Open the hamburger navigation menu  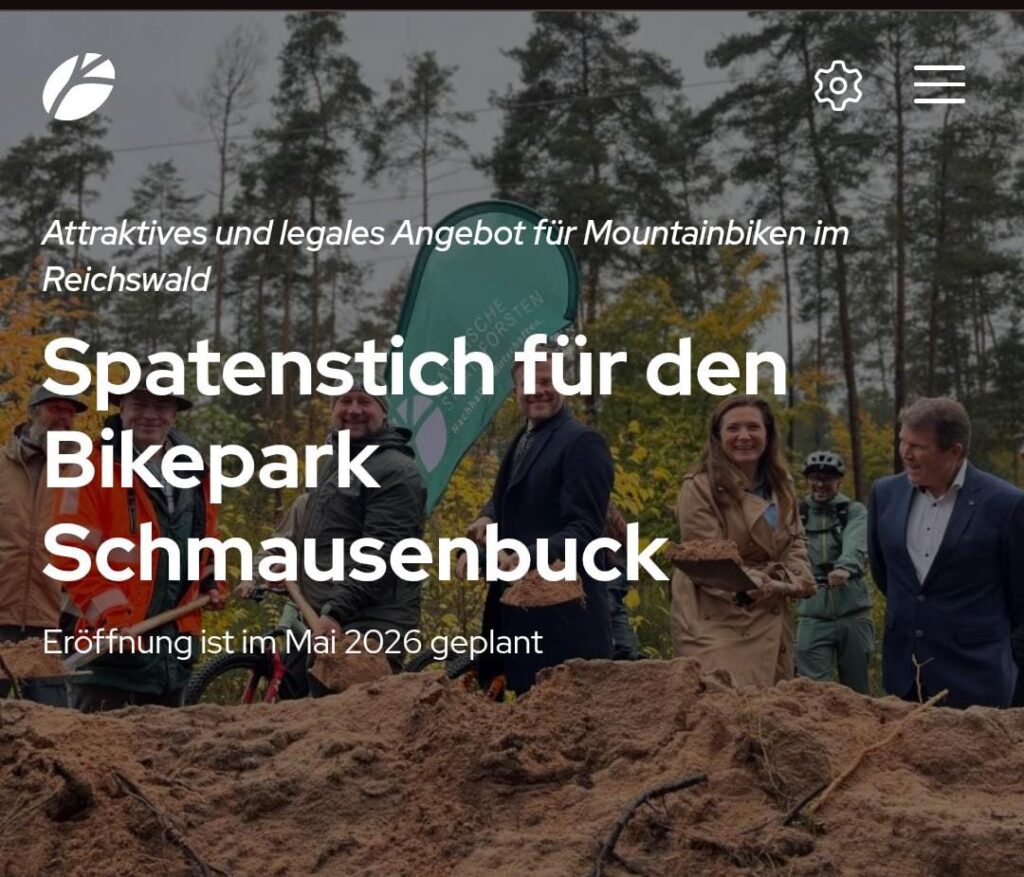click(939, 84)
